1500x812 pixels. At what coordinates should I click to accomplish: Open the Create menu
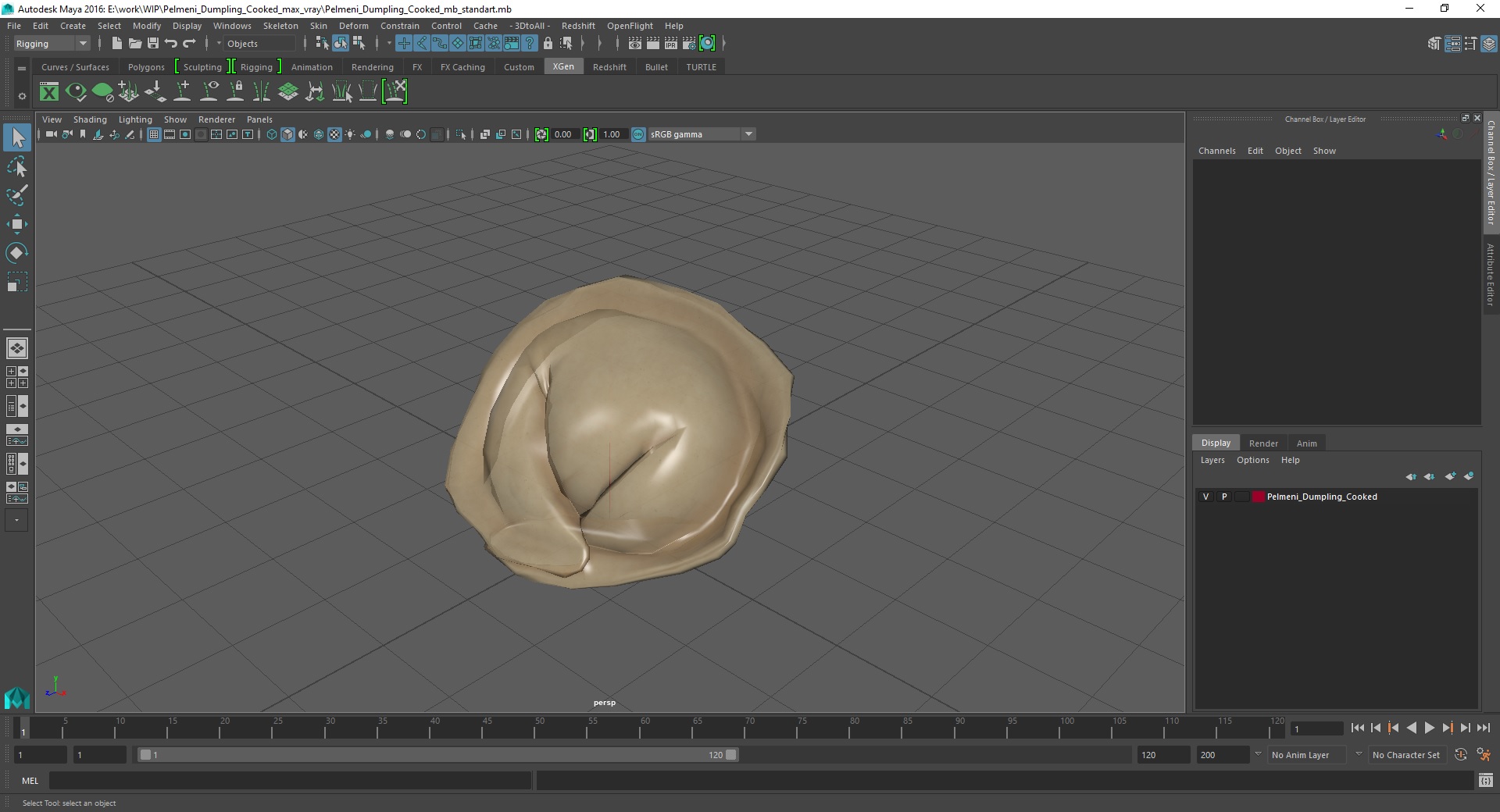[x=73, y=26]
